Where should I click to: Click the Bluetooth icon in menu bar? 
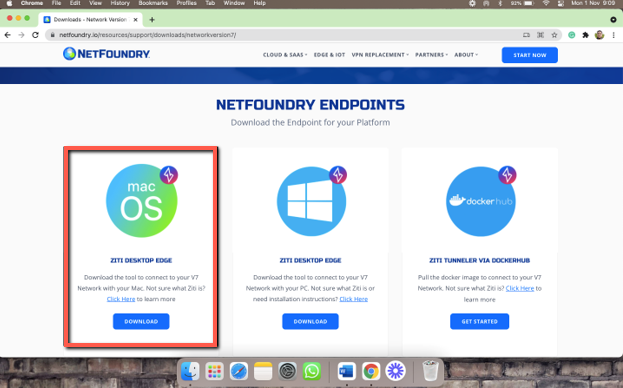click(500, 3)
